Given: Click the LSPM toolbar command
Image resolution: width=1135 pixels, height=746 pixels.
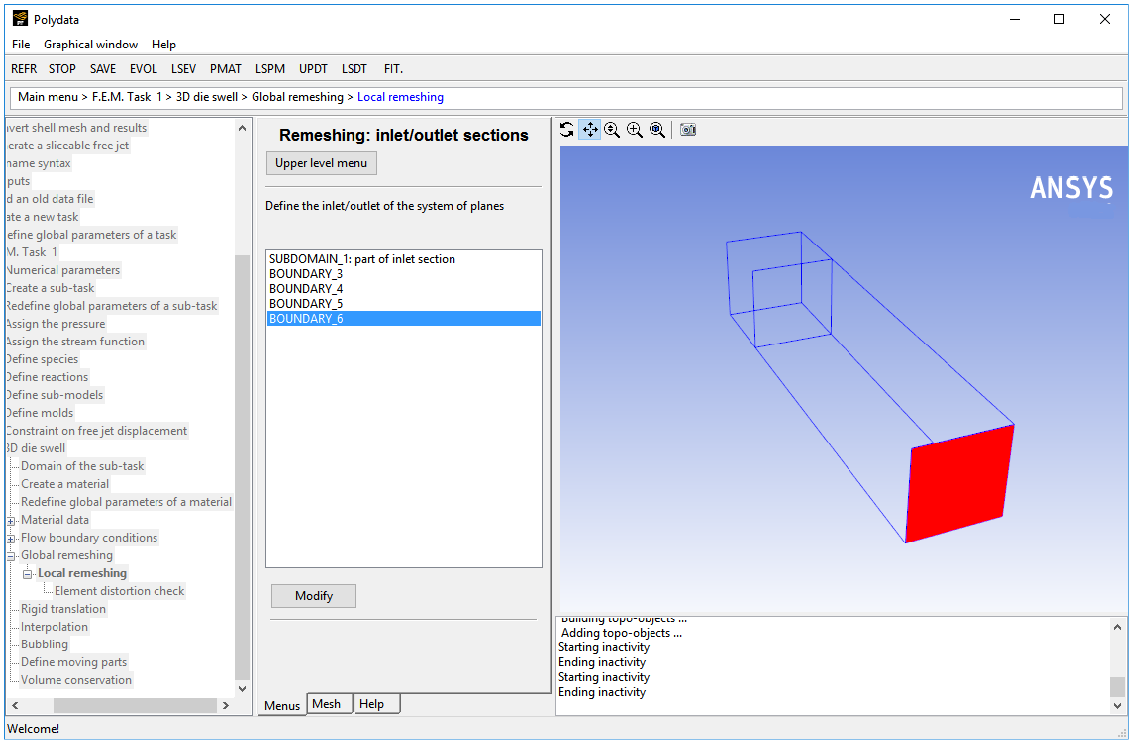Looking at the screenshot, I should 269,69.
